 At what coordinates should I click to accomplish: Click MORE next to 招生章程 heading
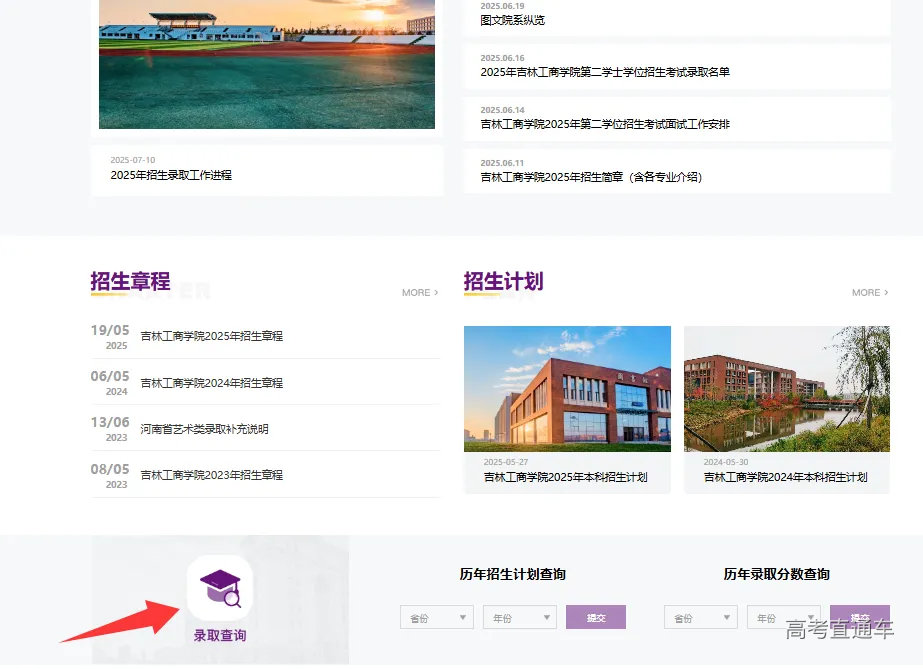click(419, 292)
